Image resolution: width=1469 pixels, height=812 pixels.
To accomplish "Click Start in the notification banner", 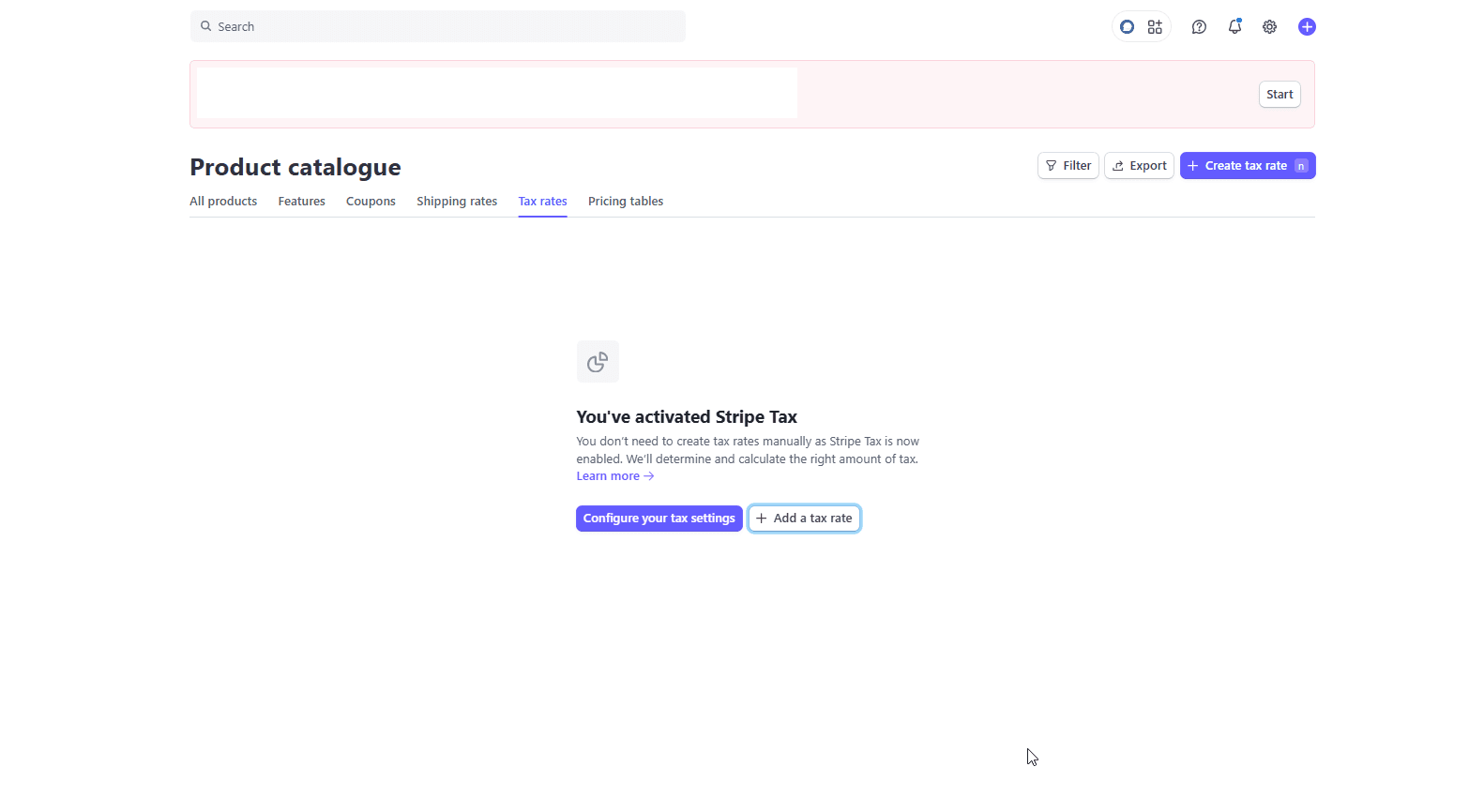I will point(1280,94).
